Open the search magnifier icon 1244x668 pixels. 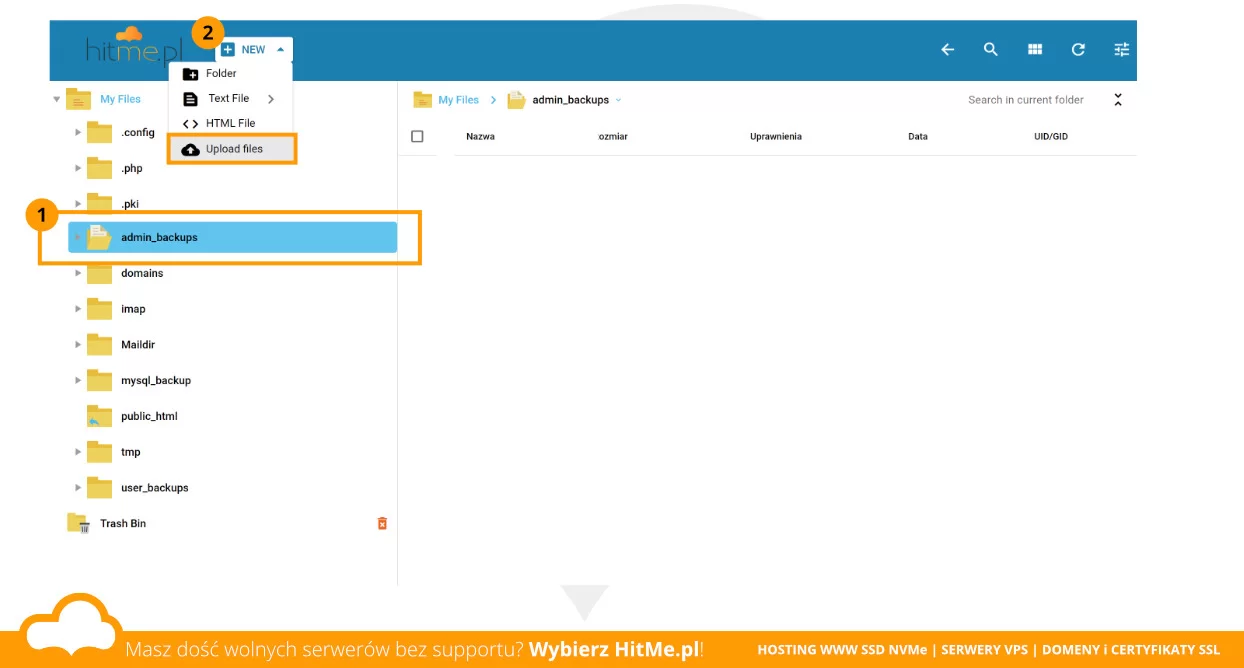991,49
